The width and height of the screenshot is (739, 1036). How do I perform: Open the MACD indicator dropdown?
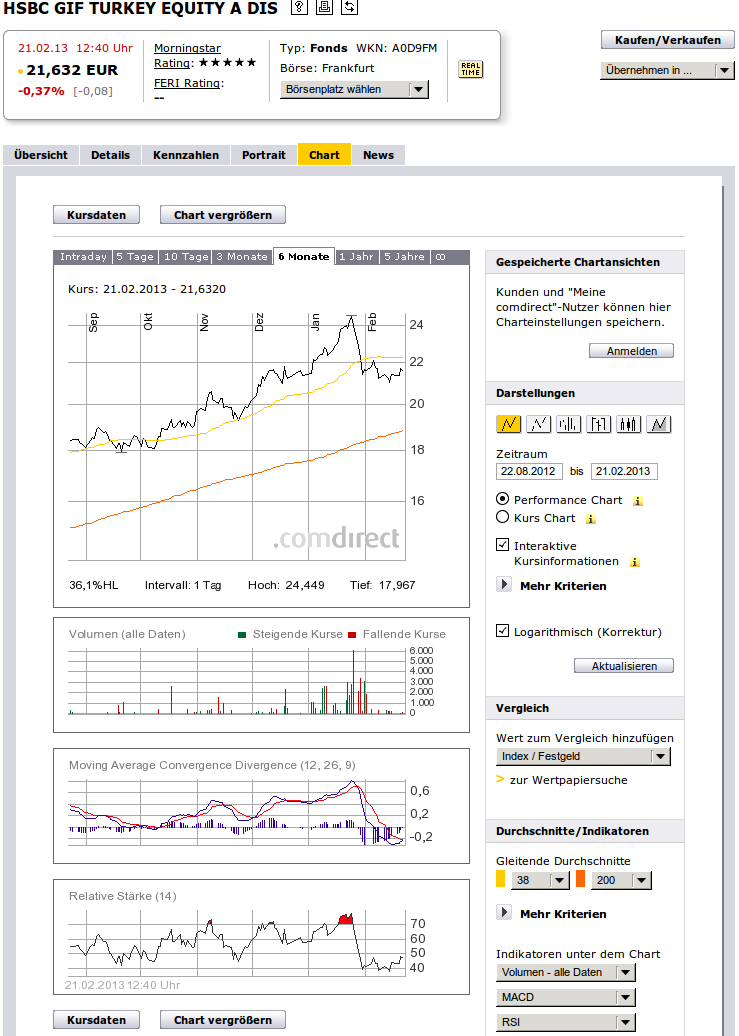tap(566, 997)
